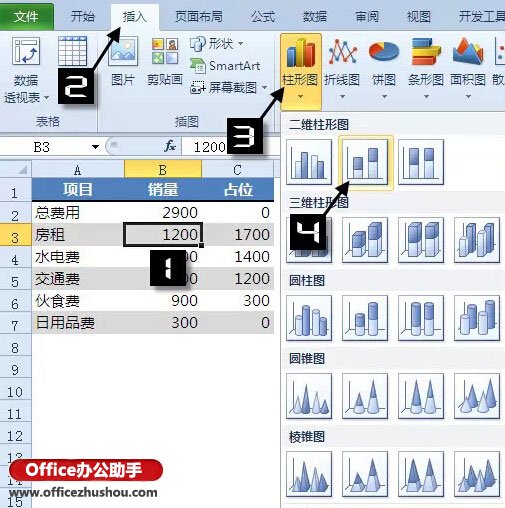
Task: Click cell with value 1700
Action: click(x=238, y=235)
